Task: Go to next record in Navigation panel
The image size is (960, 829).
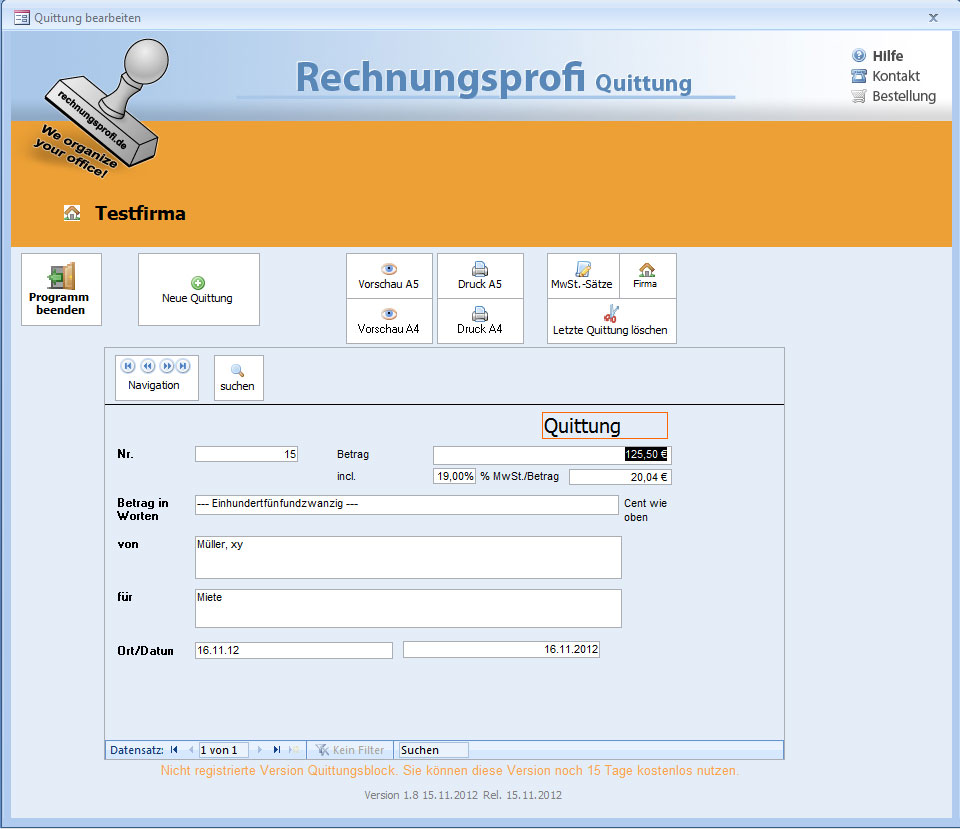Action: coord(167,366)
